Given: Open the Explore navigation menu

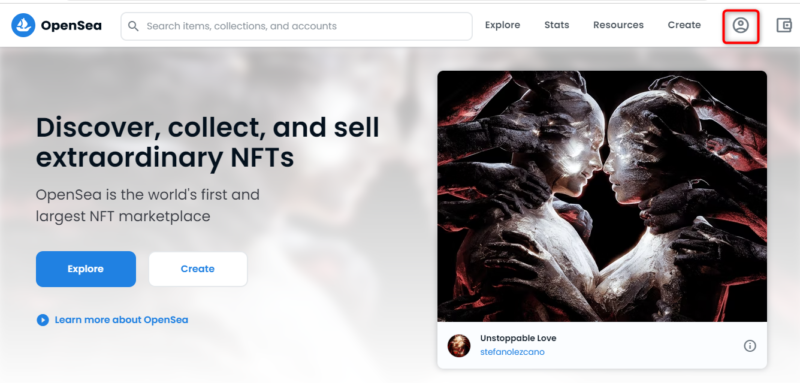Looking at the screenshot, I should click(503, 25).
